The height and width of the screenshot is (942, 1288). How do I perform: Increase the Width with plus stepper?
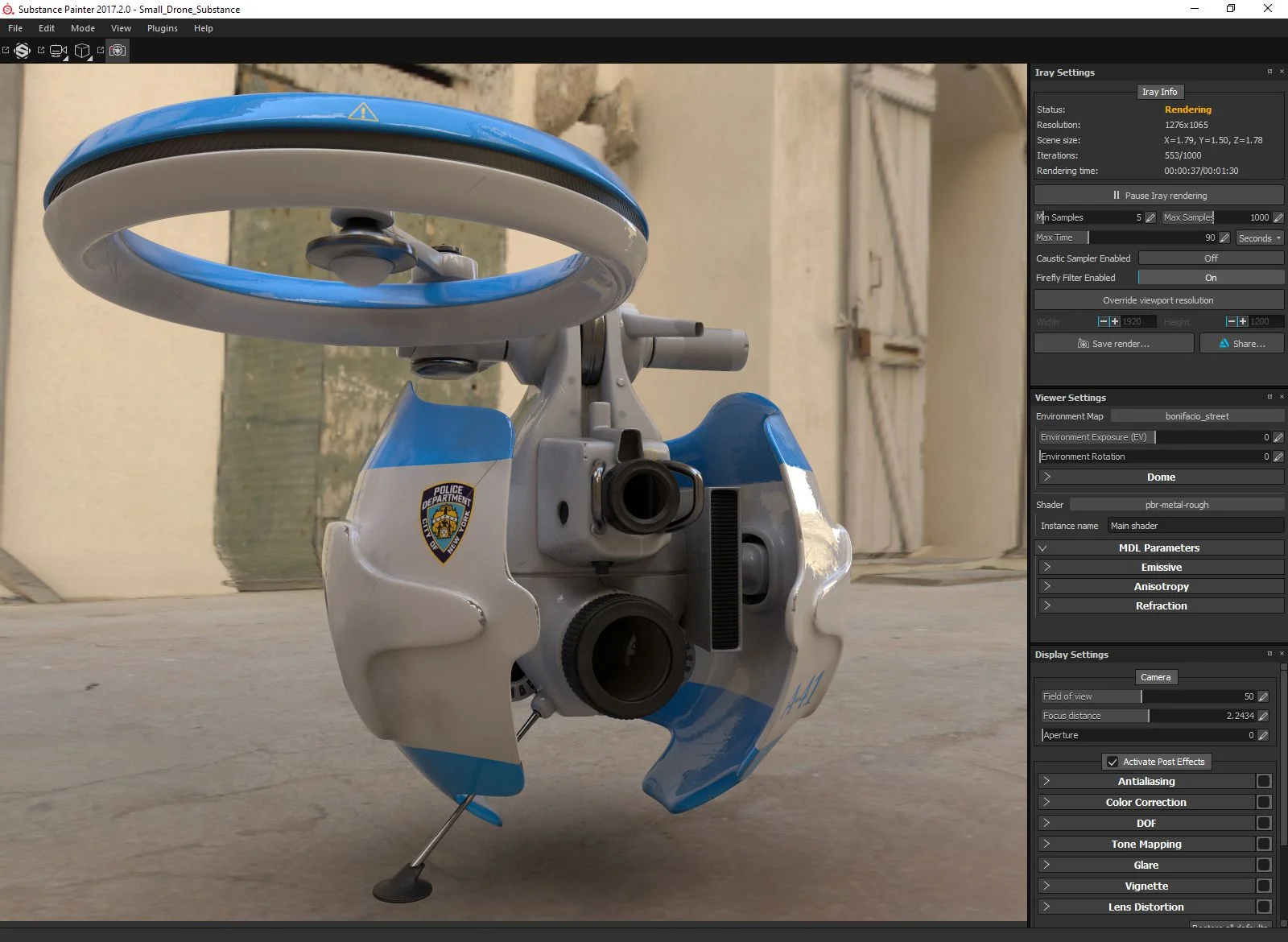click(1115, 321)
